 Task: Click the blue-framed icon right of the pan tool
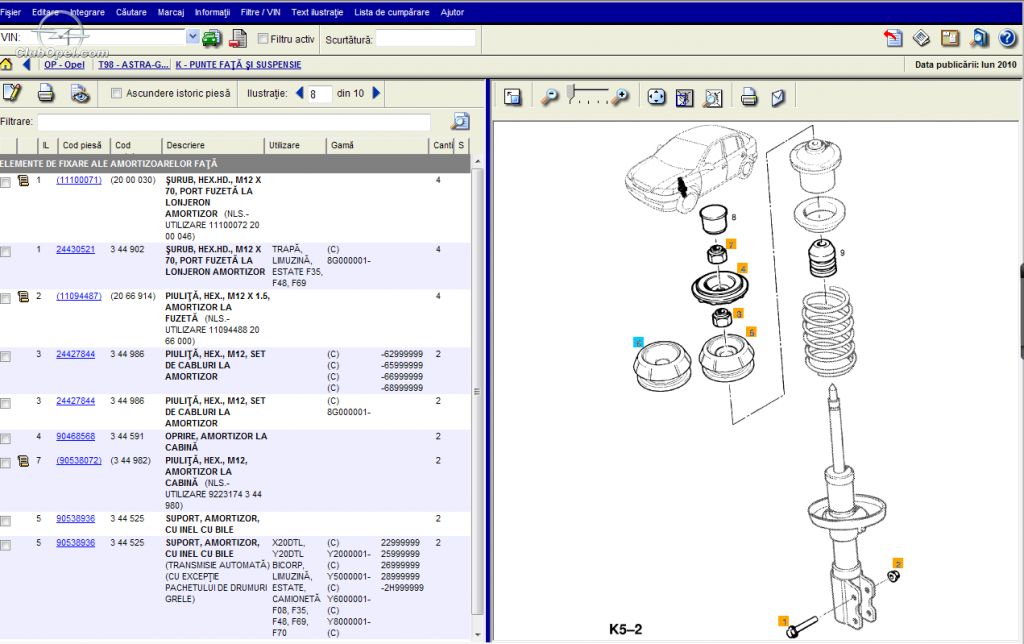click(684, 98)
